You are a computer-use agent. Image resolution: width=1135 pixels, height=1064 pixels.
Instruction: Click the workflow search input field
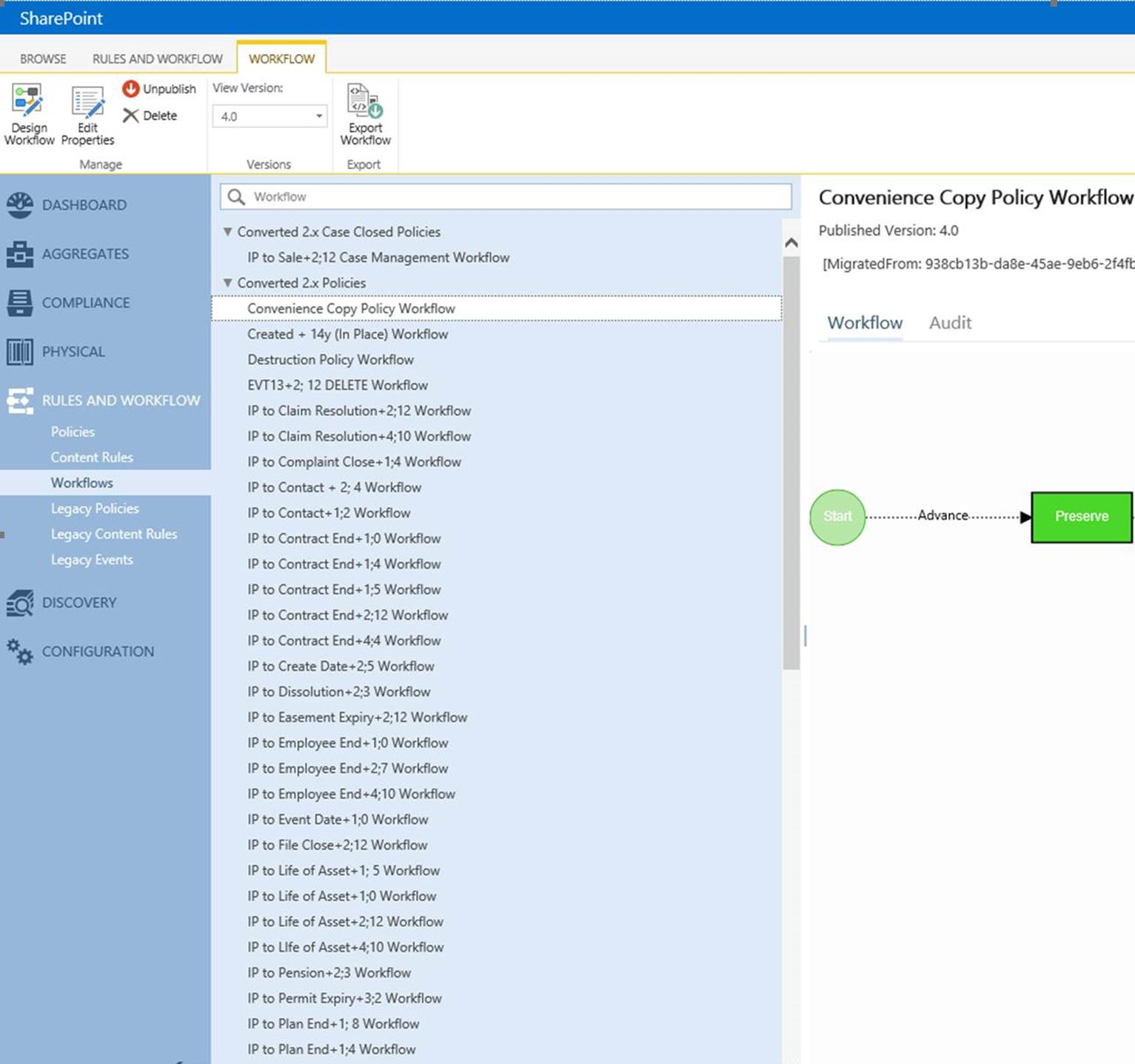click(503, 196)
